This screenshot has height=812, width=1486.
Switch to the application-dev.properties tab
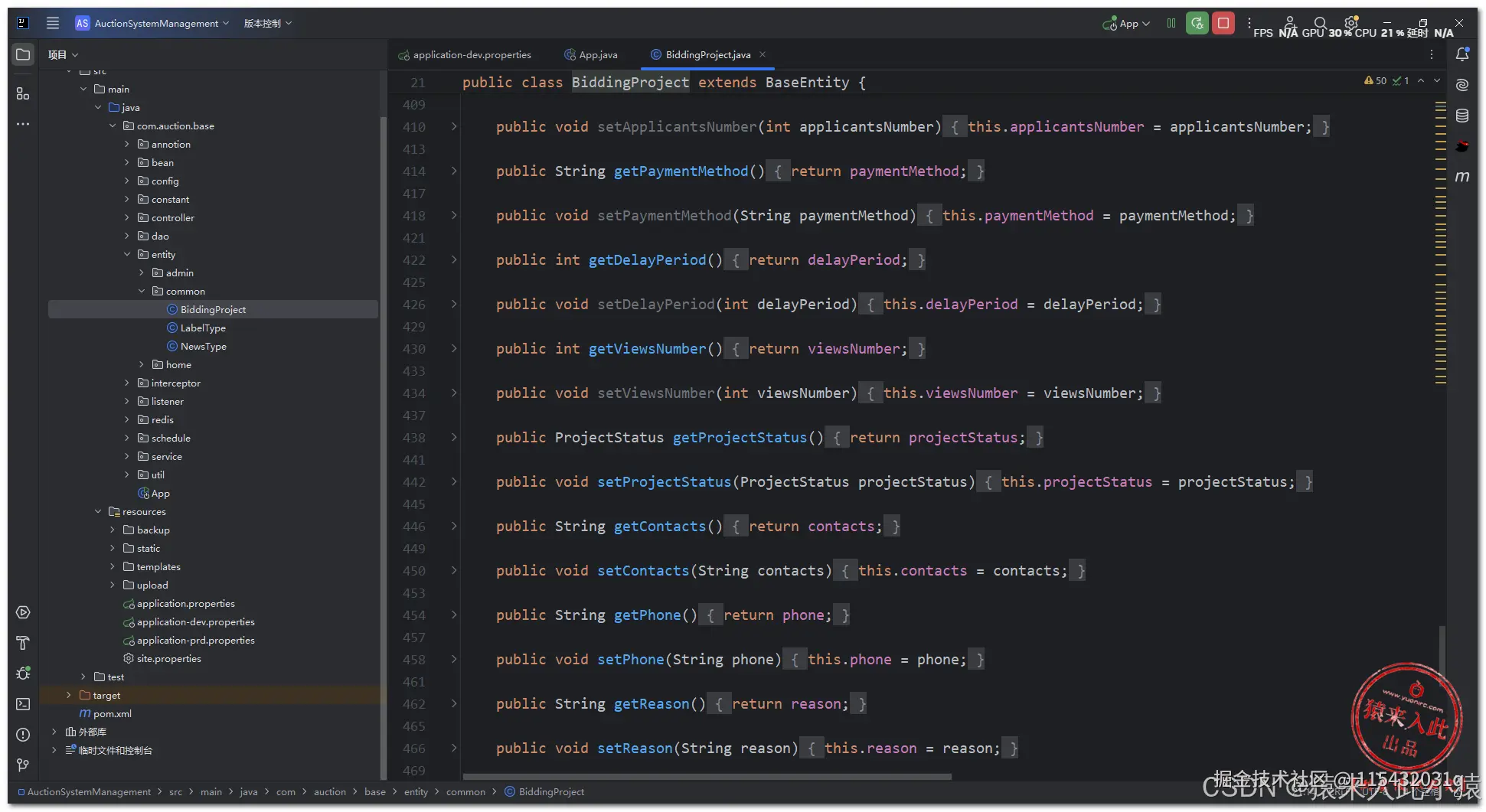pyautogui.click(x=465, y=54)
